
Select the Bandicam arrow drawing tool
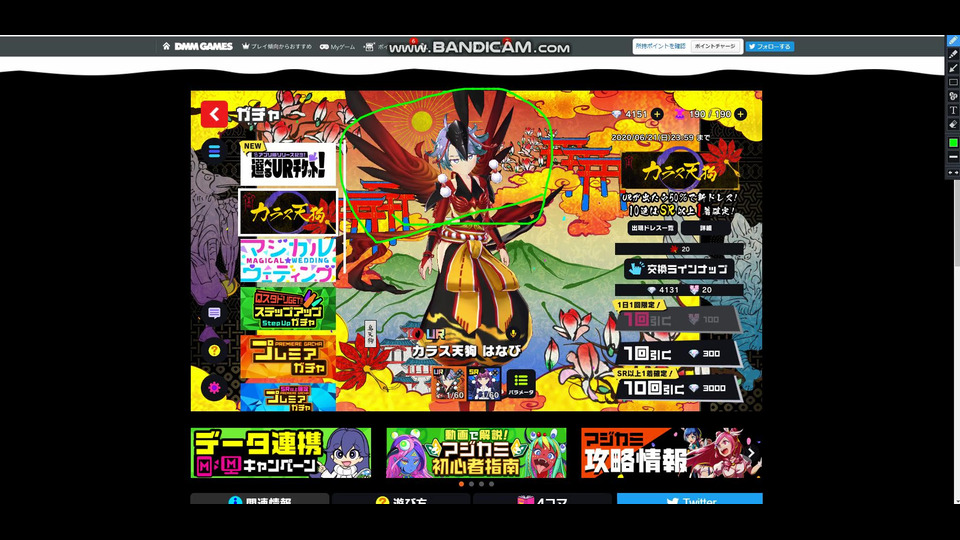point(953,69)
